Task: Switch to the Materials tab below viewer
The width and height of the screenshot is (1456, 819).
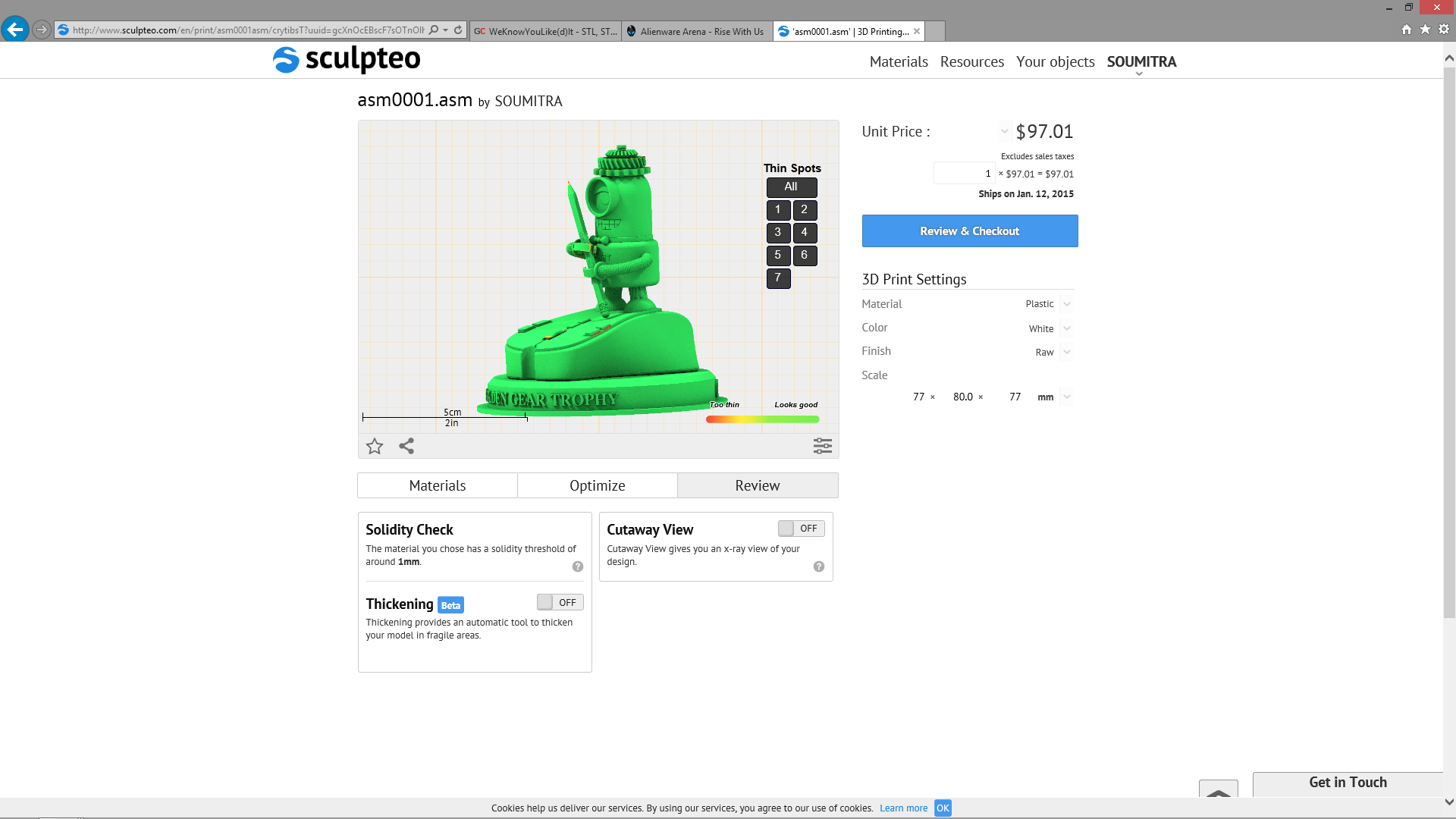Action: point(438,485)
